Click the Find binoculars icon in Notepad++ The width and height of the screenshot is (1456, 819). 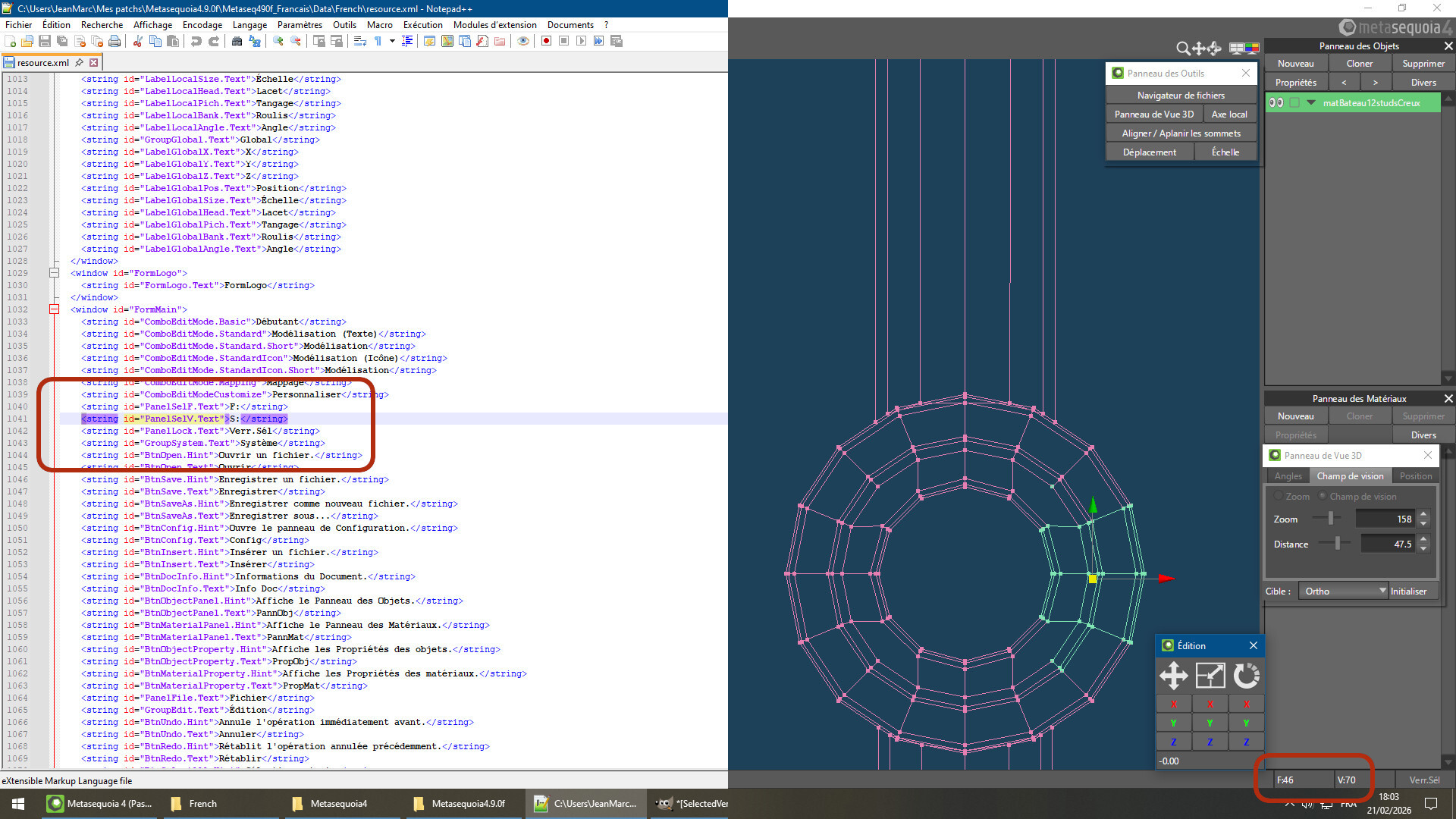(x=237, y=41)
